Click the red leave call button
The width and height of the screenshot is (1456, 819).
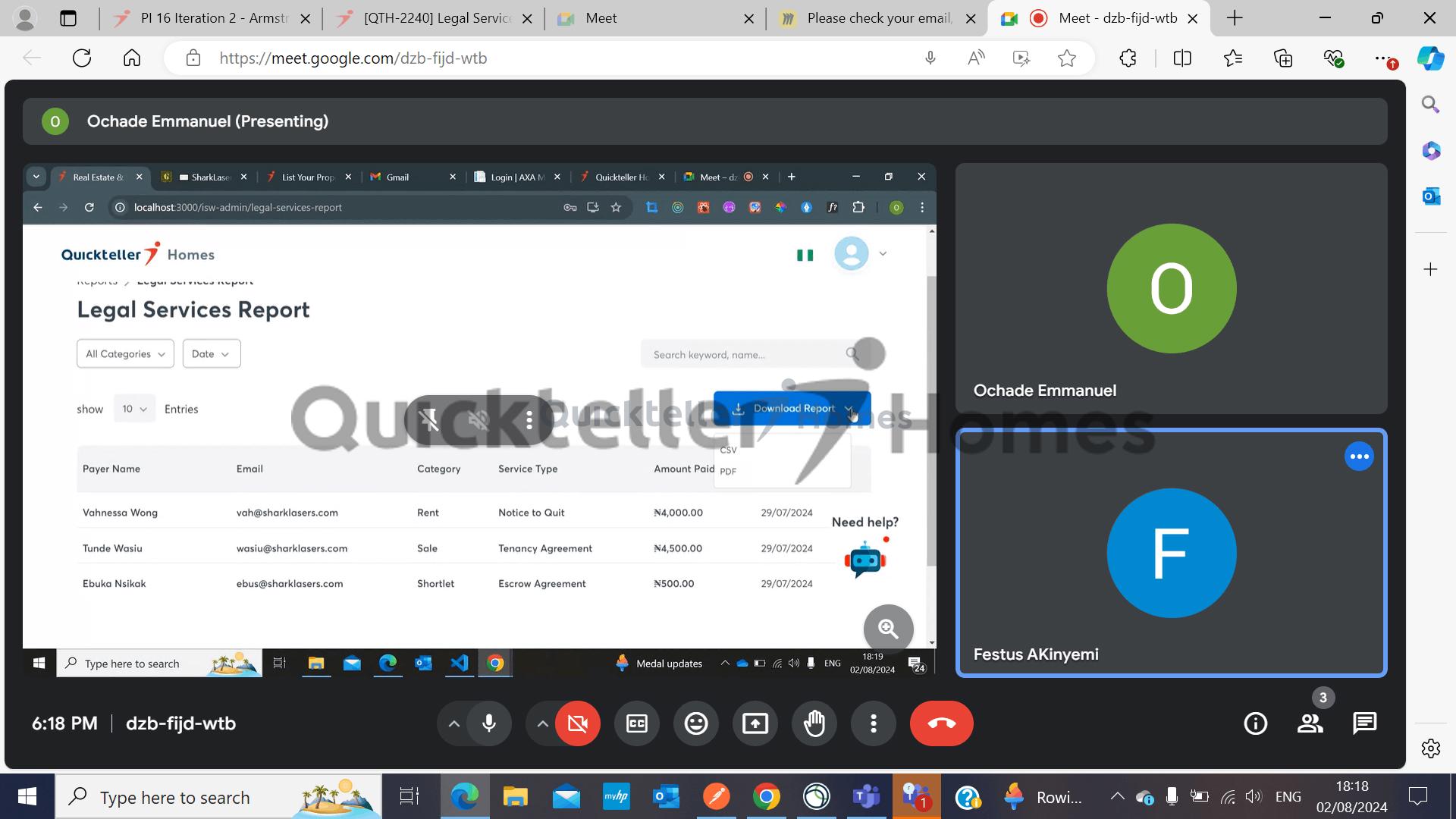point(941,723)
